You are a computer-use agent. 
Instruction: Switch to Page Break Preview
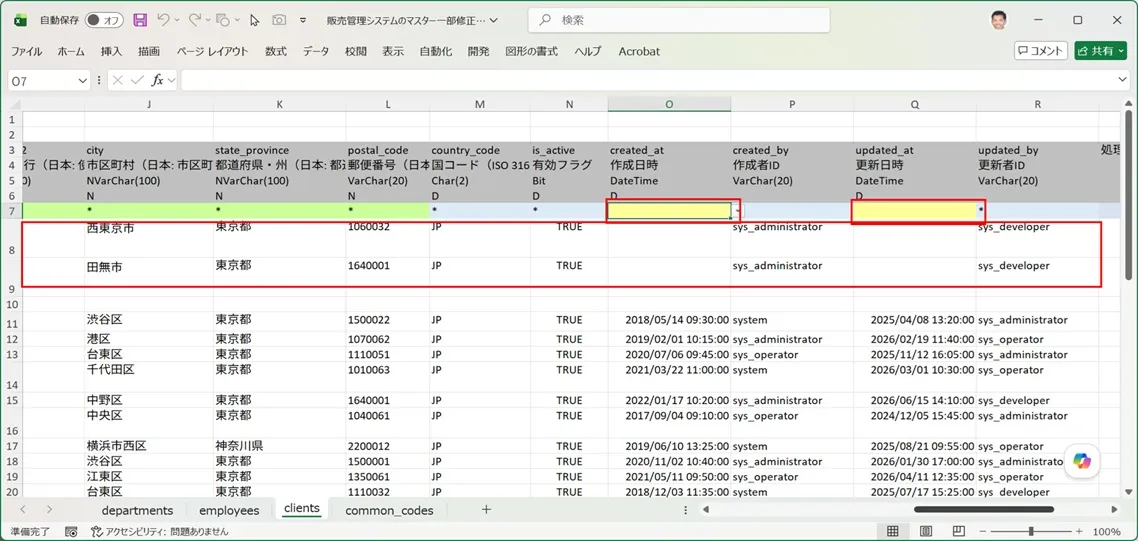[x=958, y=531]
